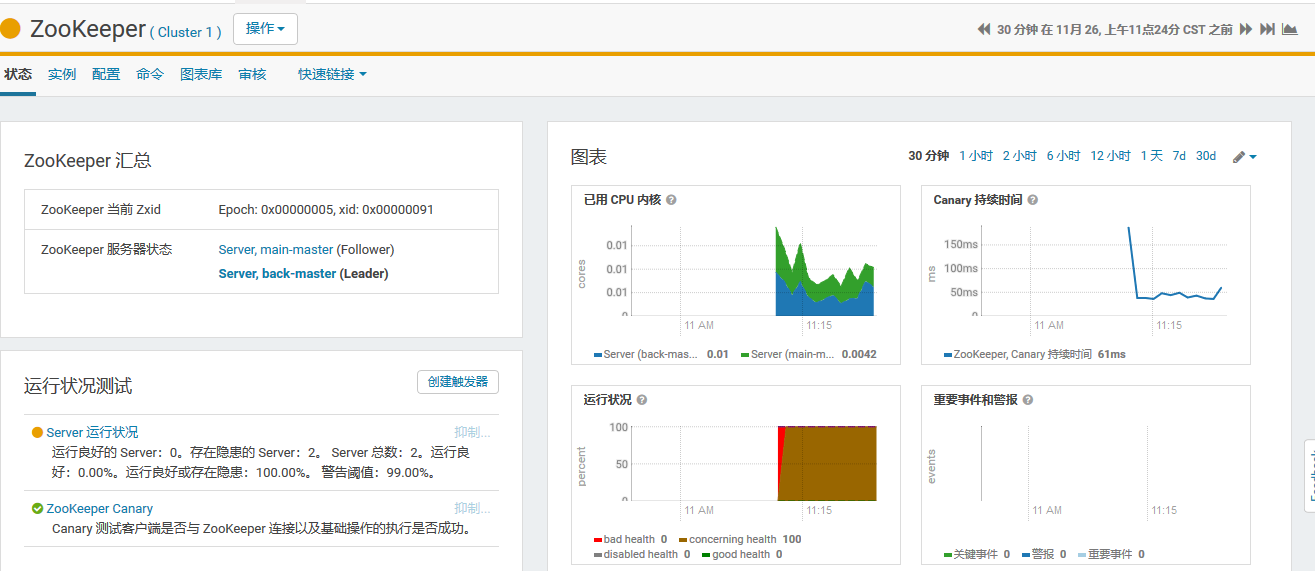Select the 6 小时 chart range
This screenshot has height=571, width=1315.
pyautogui.click(x=1064, y=156)
